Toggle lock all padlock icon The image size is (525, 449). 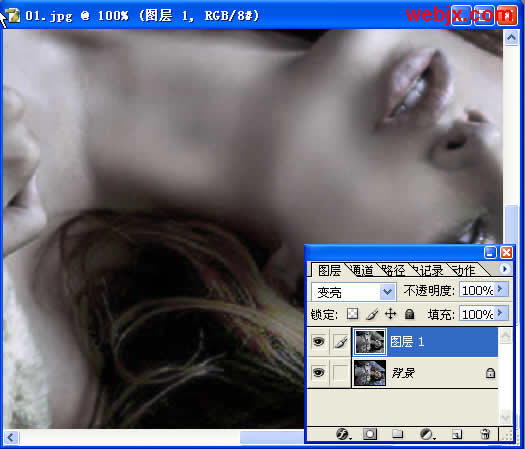(409, 314)
